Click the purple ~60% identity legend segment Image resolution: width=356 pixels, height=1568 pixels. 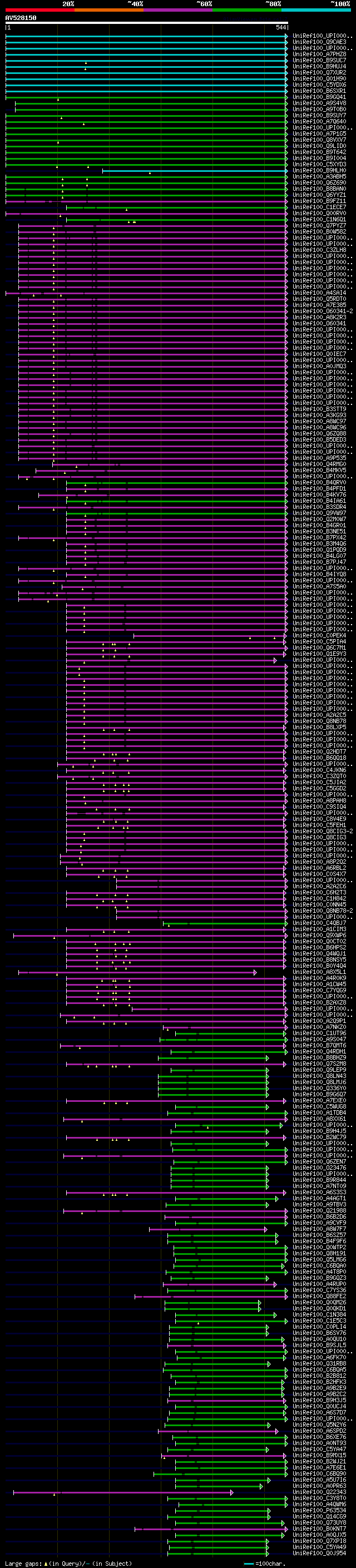pyautogui.click(x=177, y=10)
